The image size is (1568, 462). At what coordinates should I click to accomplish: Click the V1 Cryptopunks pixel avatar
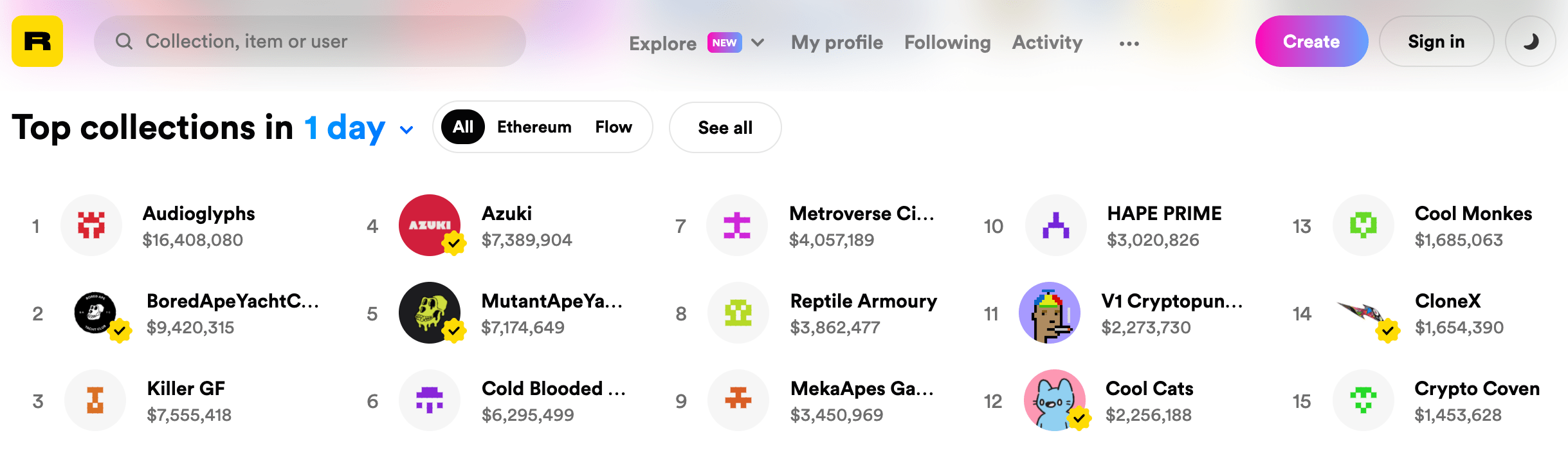coord(1050,313)
